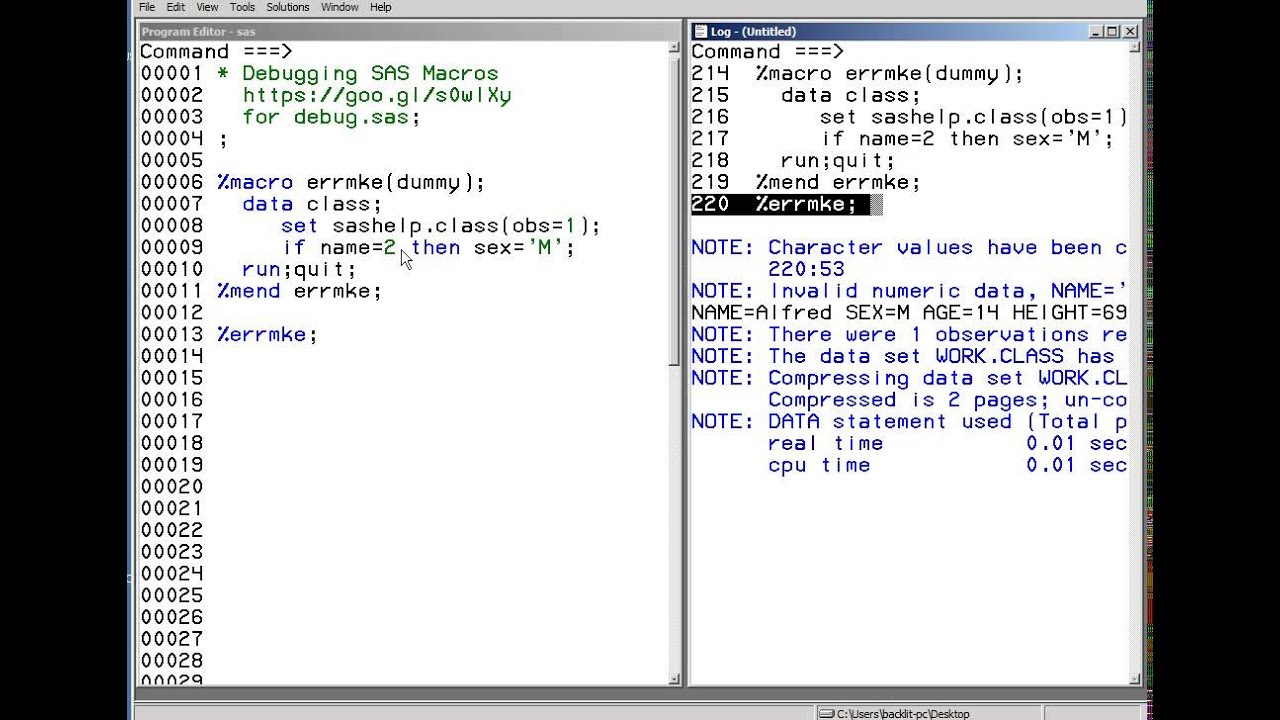Click the 'cpu time 0.01 sec' log line
This screenshot has height=720, width=1280.
point(947,466)
